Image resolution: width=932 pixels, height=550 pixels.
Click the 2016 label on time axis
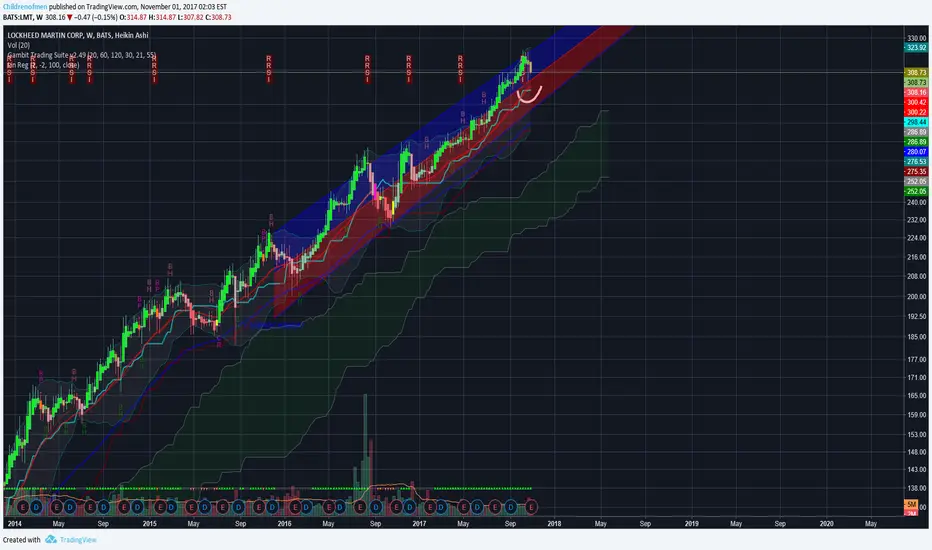pos(285,523)
